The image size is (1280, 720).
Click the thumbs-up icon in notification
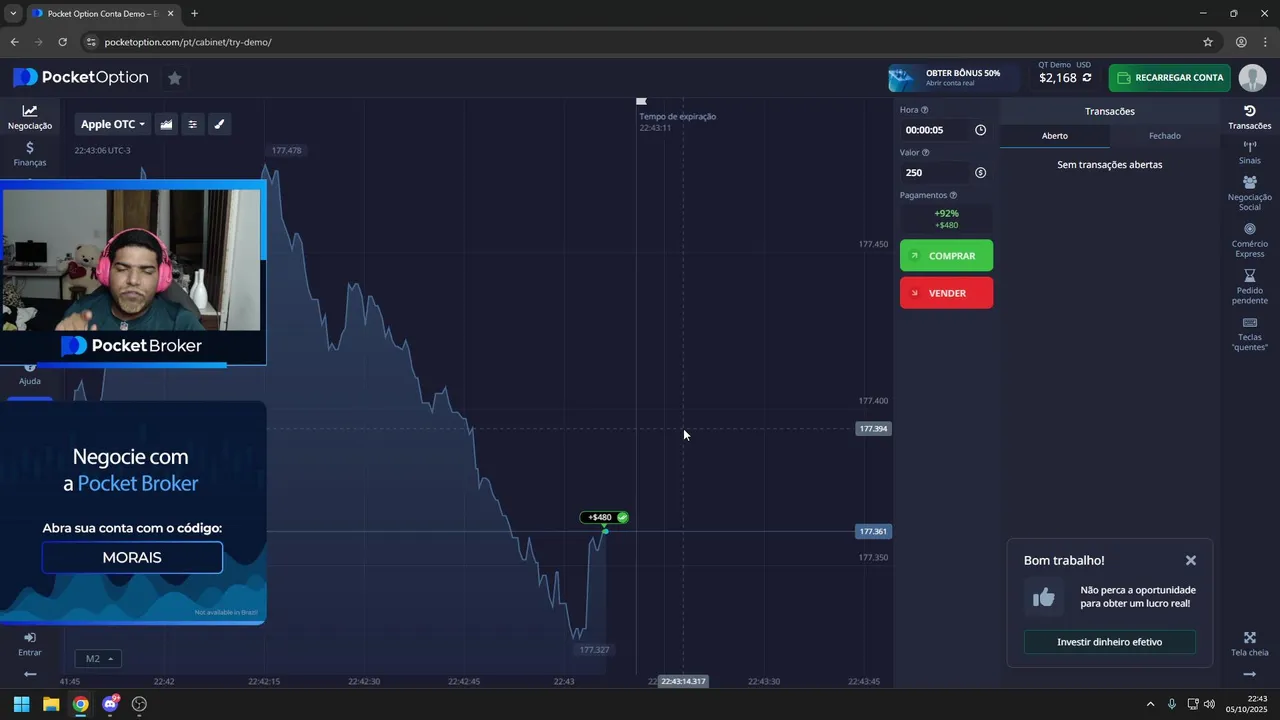pyautogui.click(x=1043, y=597)
